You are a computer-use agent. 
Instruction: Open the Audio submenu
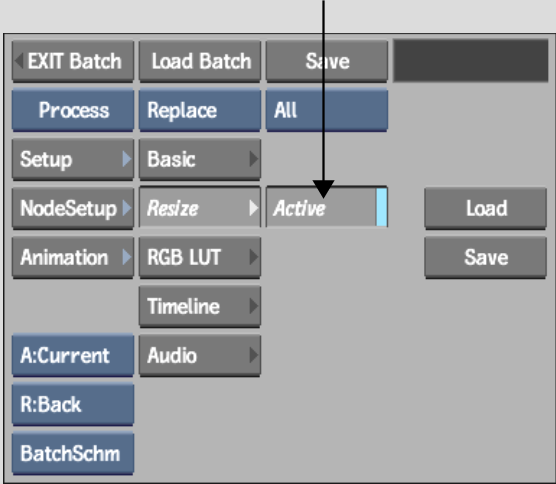click(x=200, y=355)
